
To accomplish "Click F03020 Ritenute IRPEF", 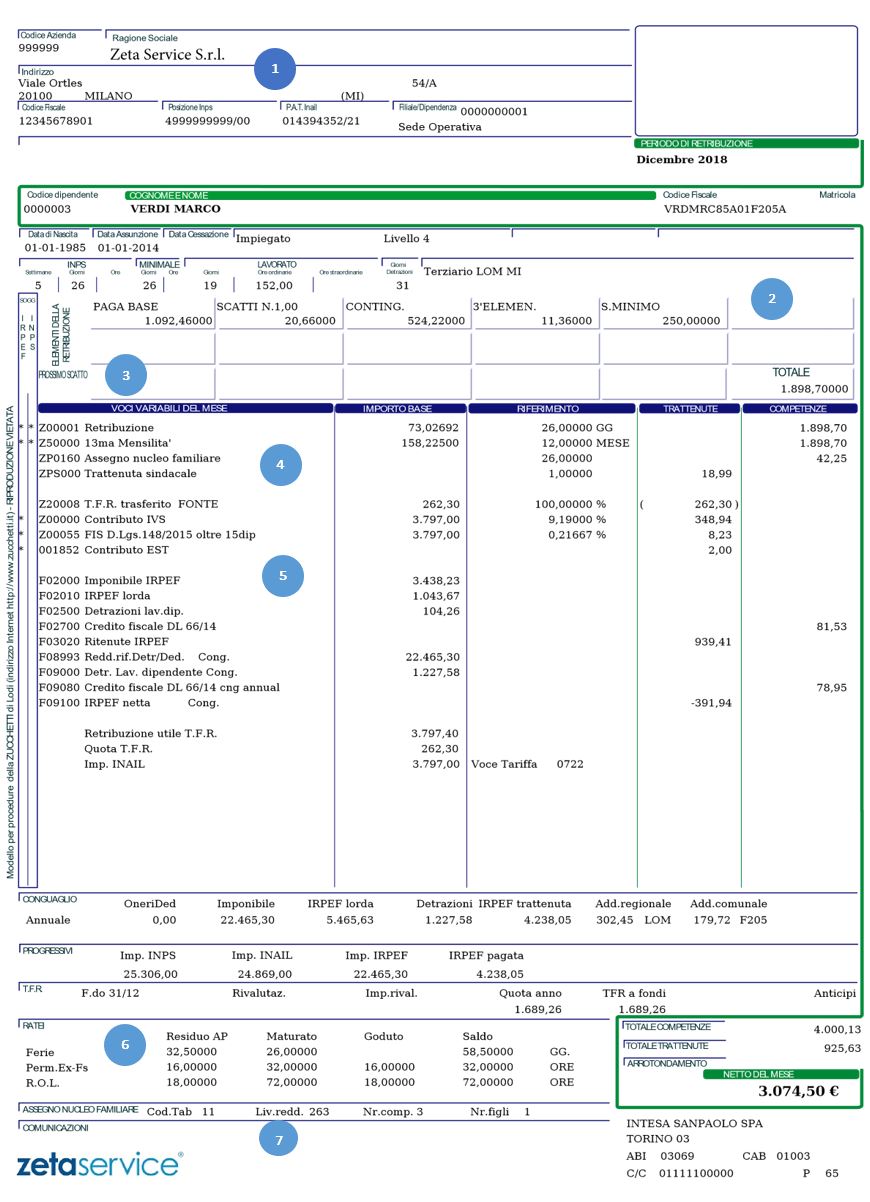I will pos(103,641).
